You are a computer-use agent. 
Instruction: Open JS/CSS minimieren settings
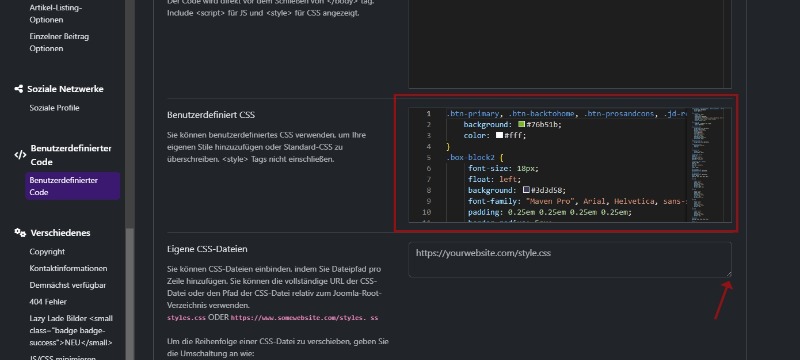click(x=62, y=358)
